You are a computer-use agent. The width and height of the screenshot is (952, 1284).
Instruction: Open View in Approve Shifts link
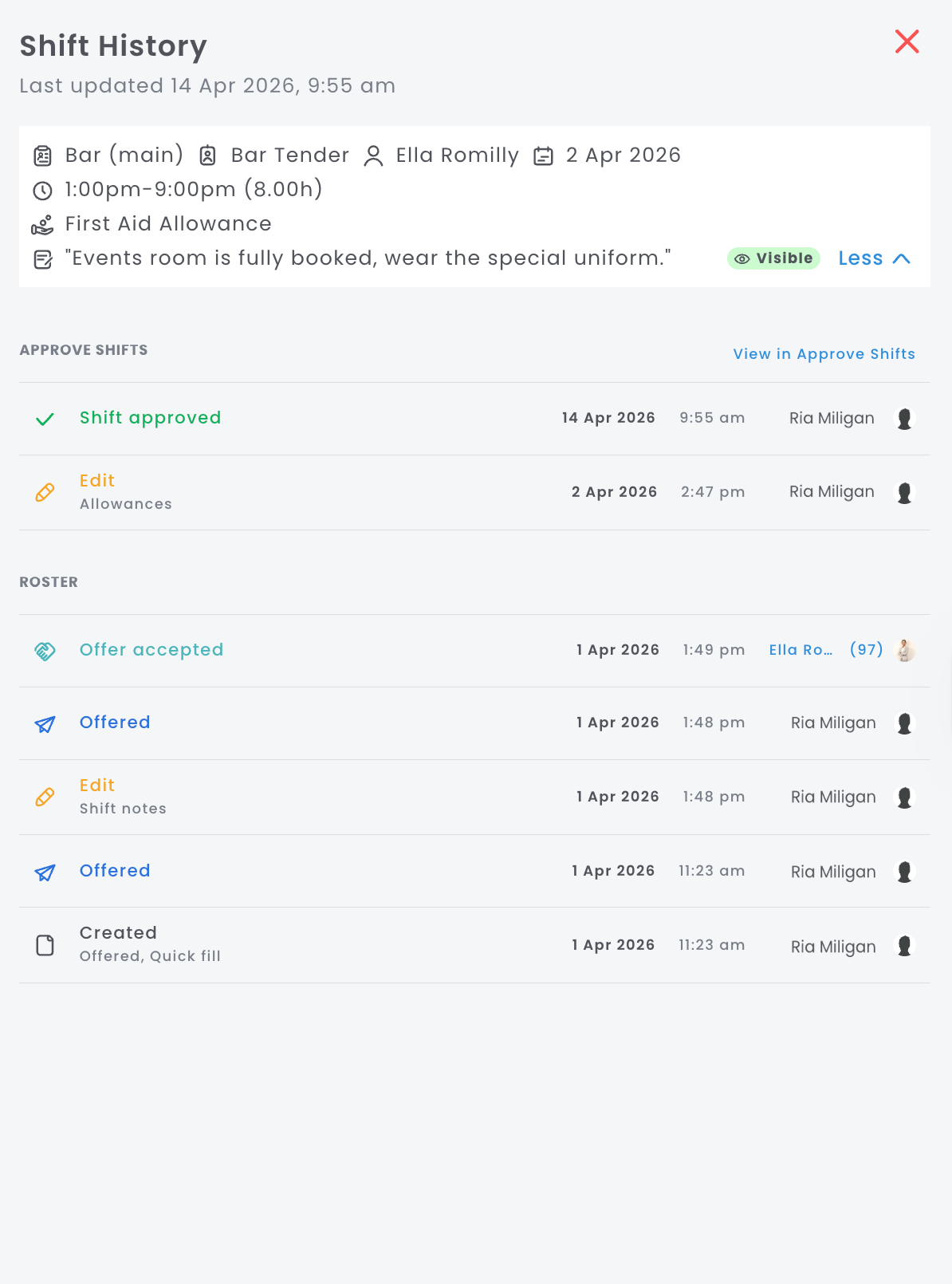tap(824, 354)
